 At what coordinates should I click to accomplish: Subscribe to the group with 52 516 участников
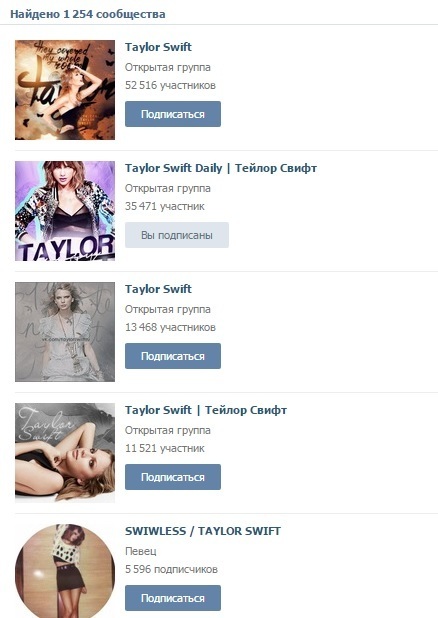click(x=173, y=114)
